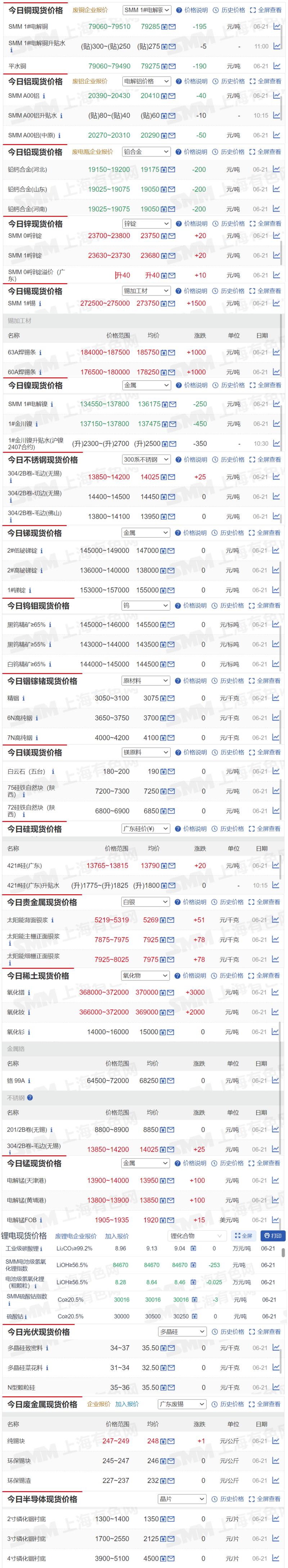Click 加入报价 link in lithium section
The height and width of the screenshot is (1568, 288).
117,1236
